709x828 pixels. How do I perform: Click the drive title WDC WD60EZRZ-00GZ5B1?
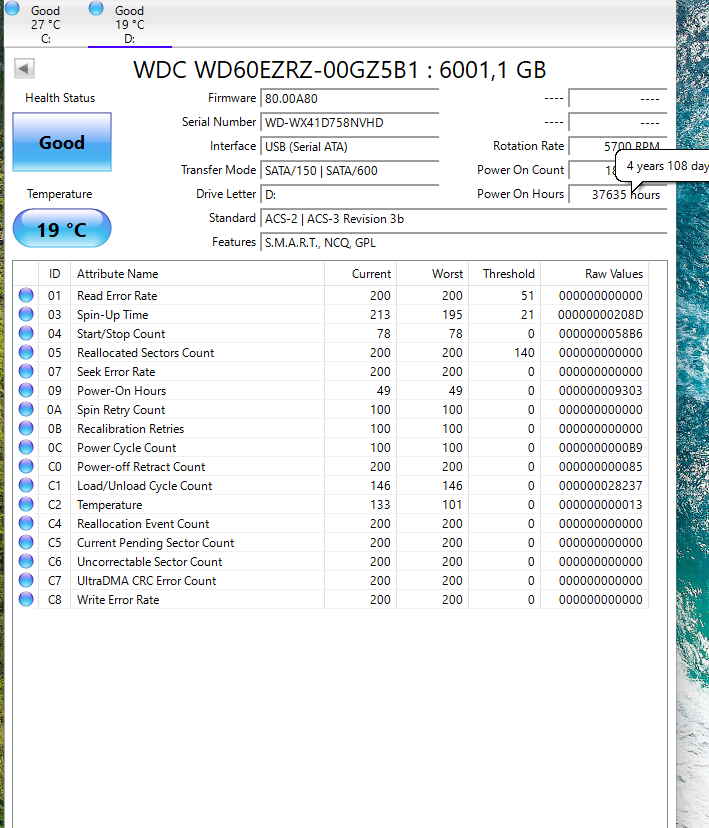point(276,70)
